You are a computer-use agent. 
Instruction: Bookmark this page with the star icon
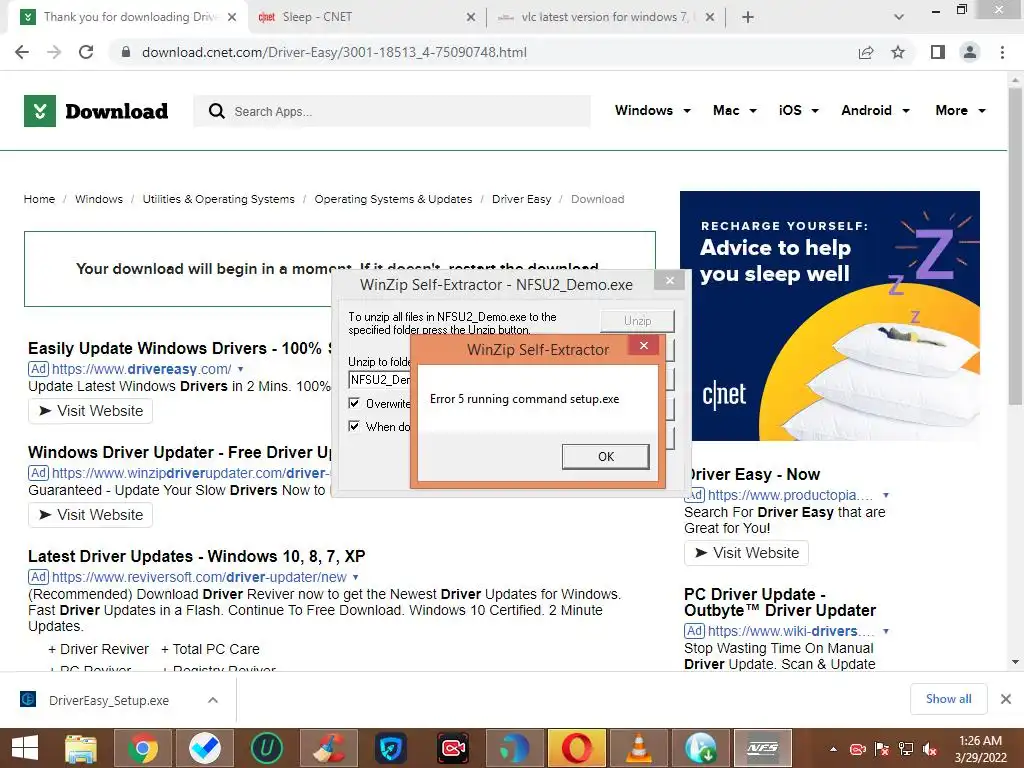(898, 52)
